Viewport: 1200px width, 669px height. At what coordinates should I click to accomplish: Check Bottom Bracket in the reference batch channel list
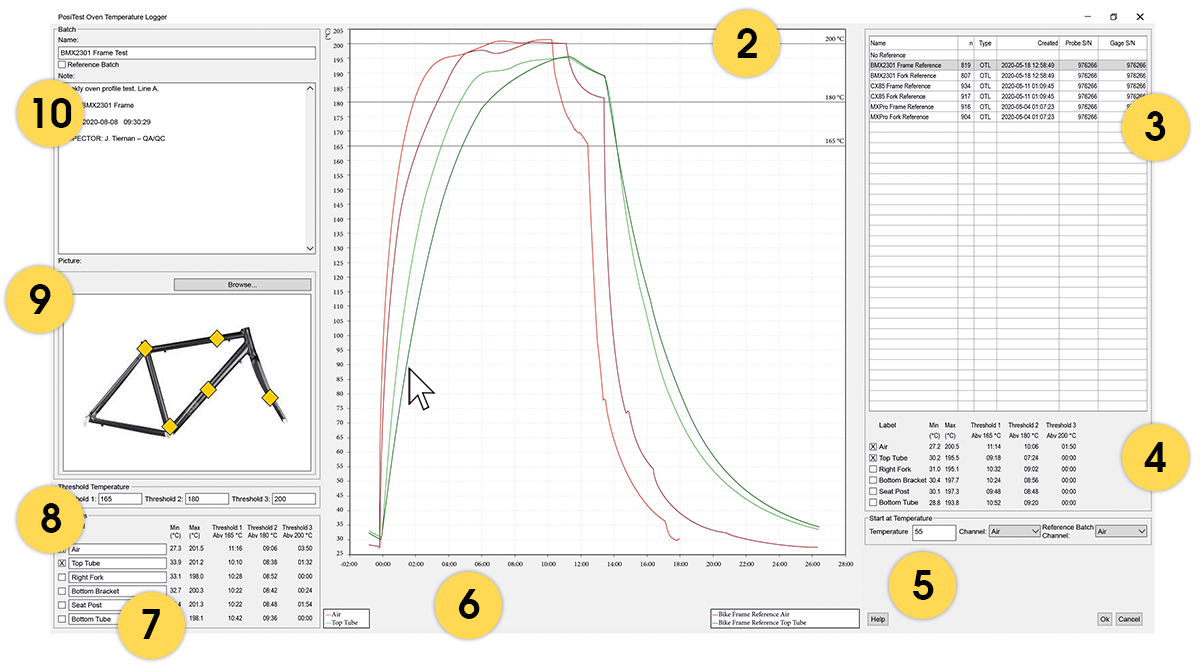click(873, 480)
